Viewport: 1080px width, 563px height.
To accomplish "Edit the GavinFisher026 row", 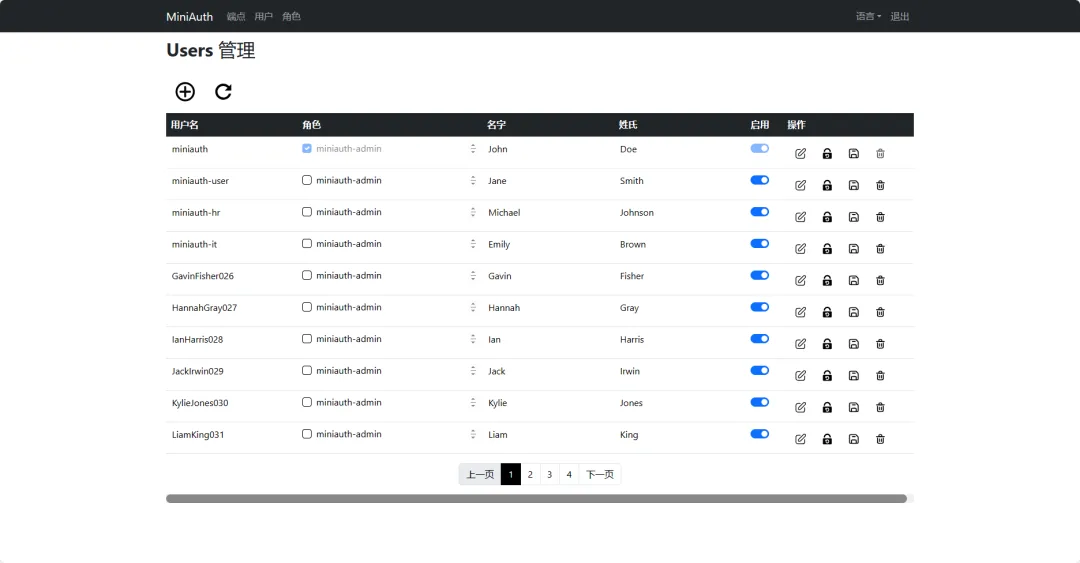I will coord(800,280).
